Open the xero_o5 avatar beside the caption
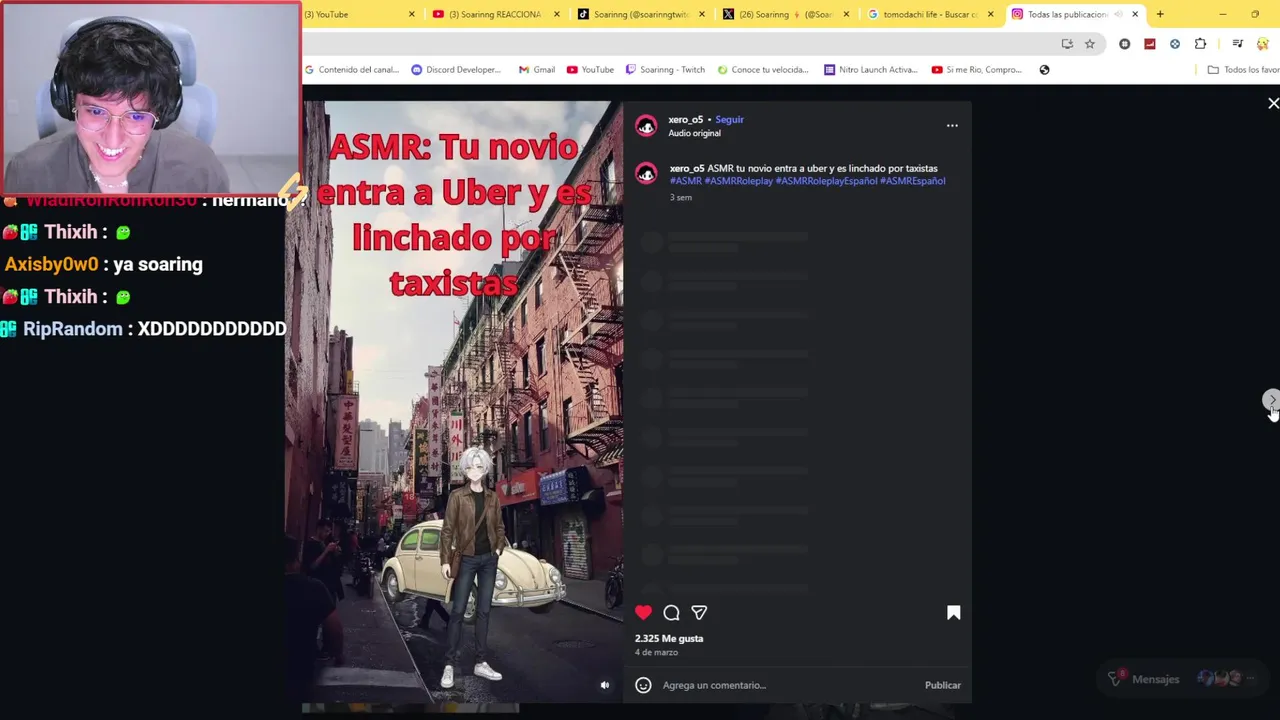 (x=646, y=173)
